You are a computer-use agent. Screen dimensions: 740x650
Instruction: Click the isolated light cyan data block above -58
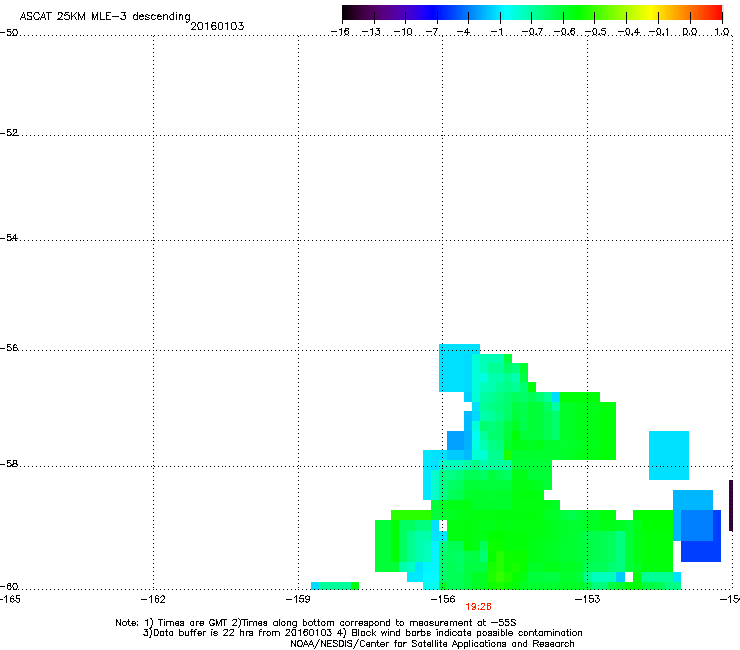[669, 455]
